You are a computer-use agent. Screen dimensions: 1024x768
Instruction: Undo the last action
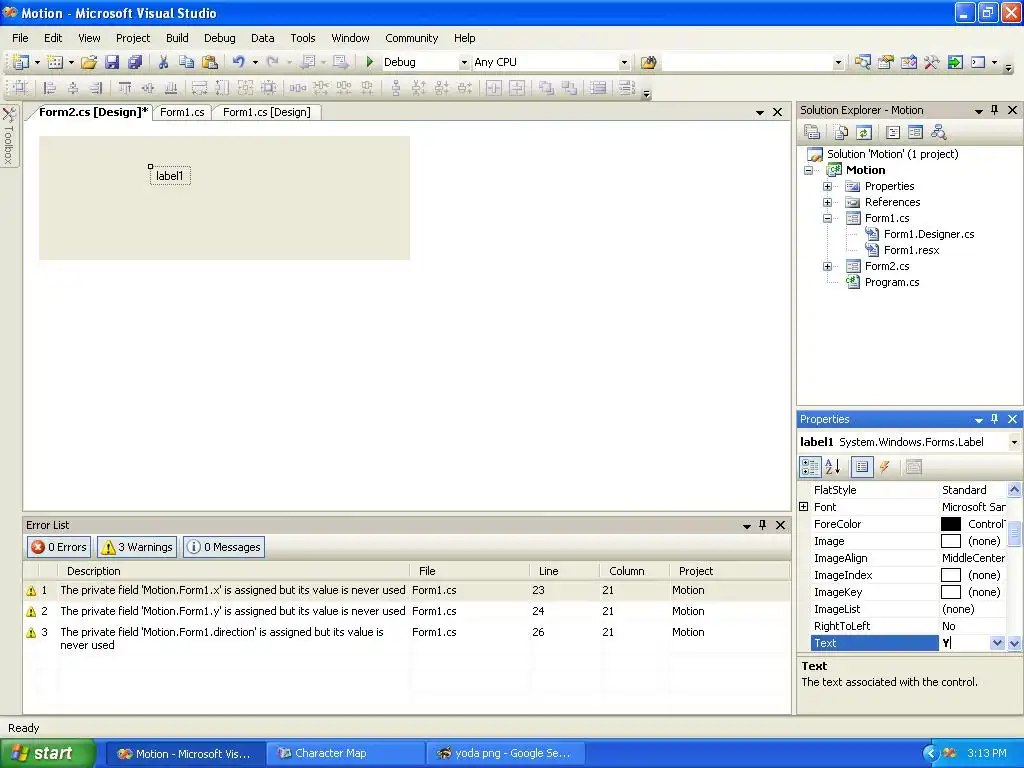click(x=239, y=62)
